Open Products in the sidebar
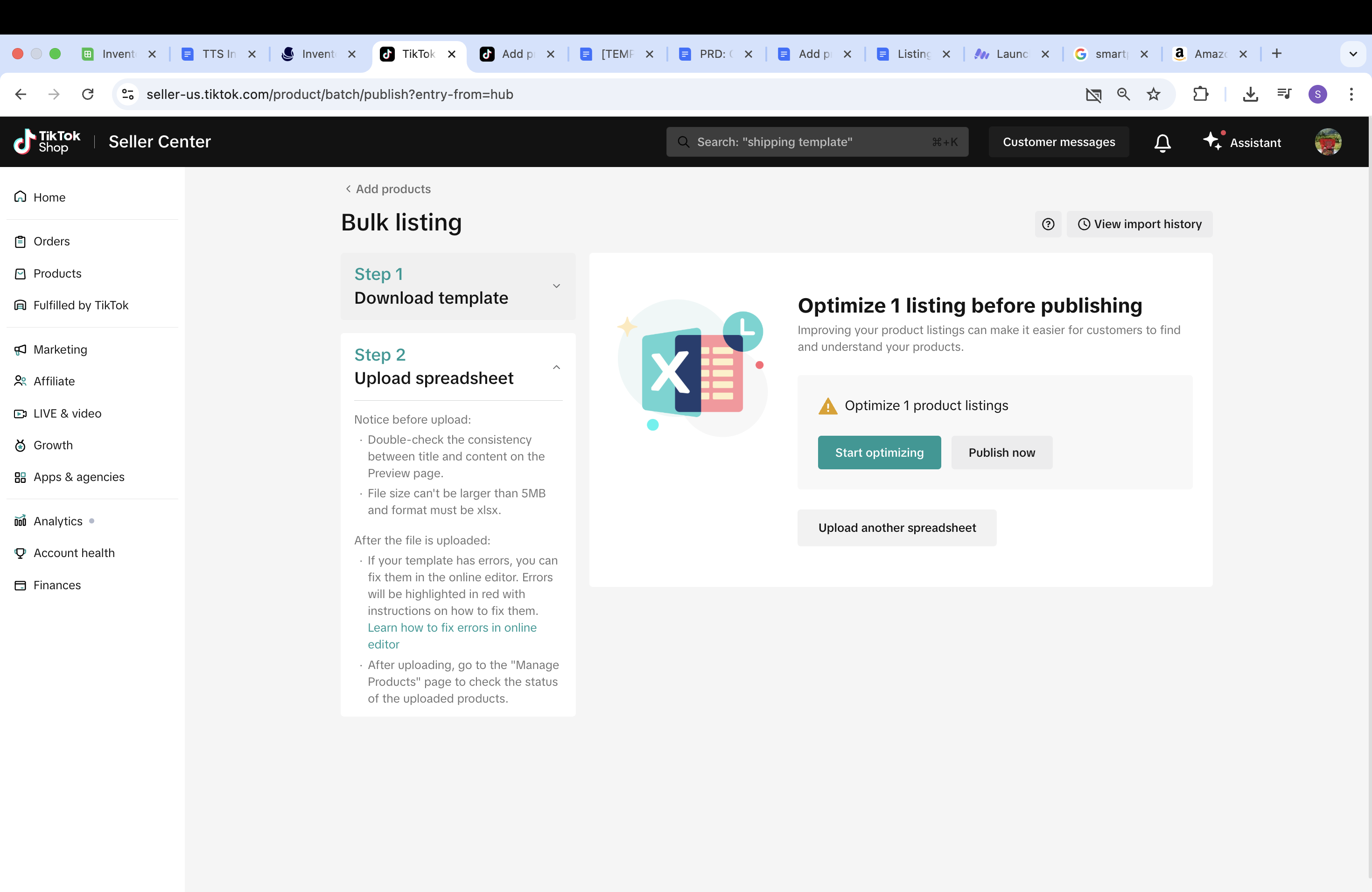Screen dimensions: 1372x892 pos(57,273)
